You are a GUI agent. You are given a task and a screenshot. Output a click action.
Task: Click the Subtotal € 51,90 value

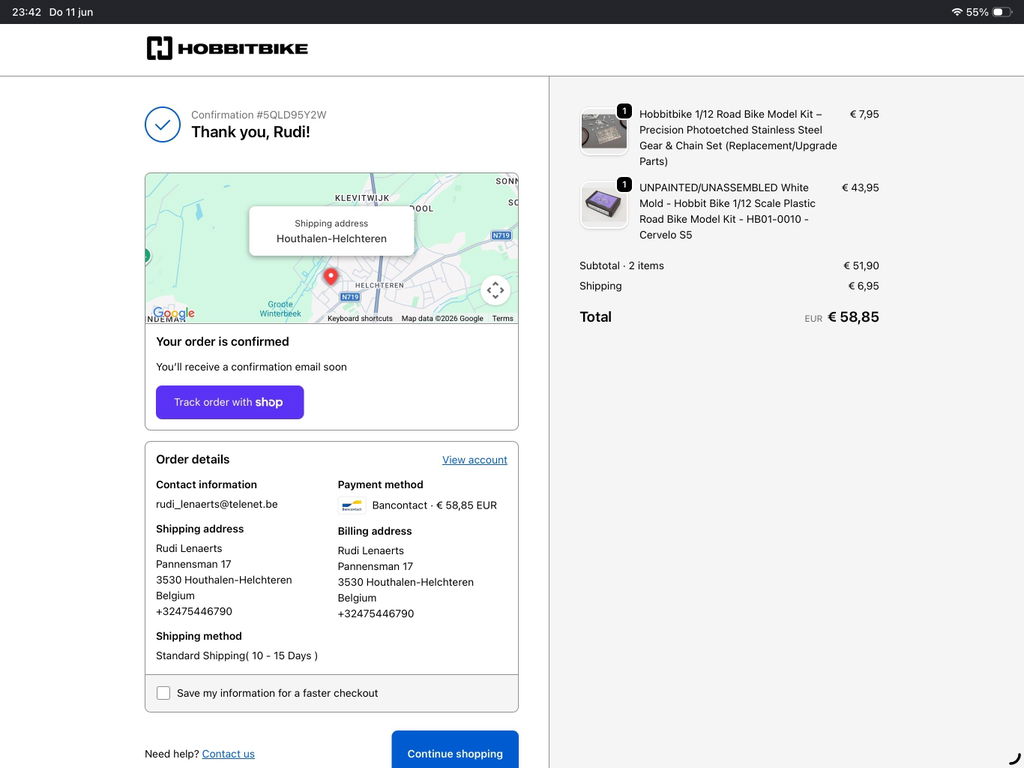pos(861,266)
